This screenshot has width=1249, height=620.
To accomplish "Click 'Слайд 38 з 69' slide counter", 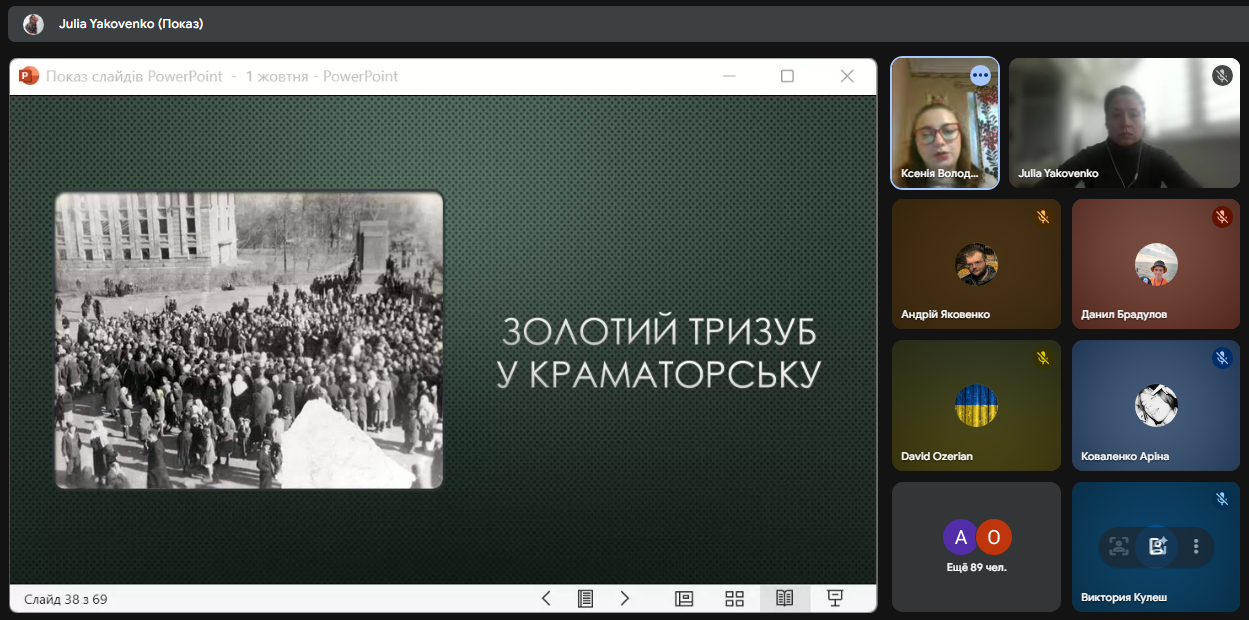I will click(x=66, y=599).
